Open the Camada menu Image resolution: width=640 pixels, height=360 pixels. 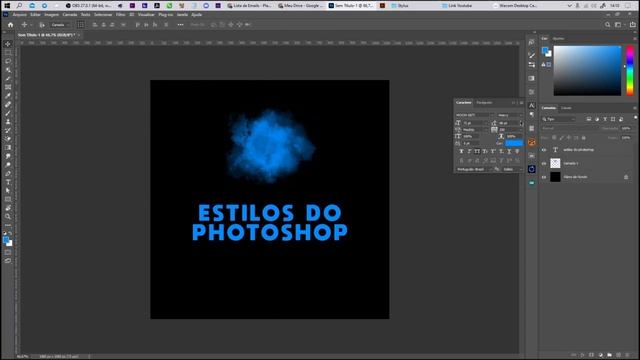tap(70, 14)
